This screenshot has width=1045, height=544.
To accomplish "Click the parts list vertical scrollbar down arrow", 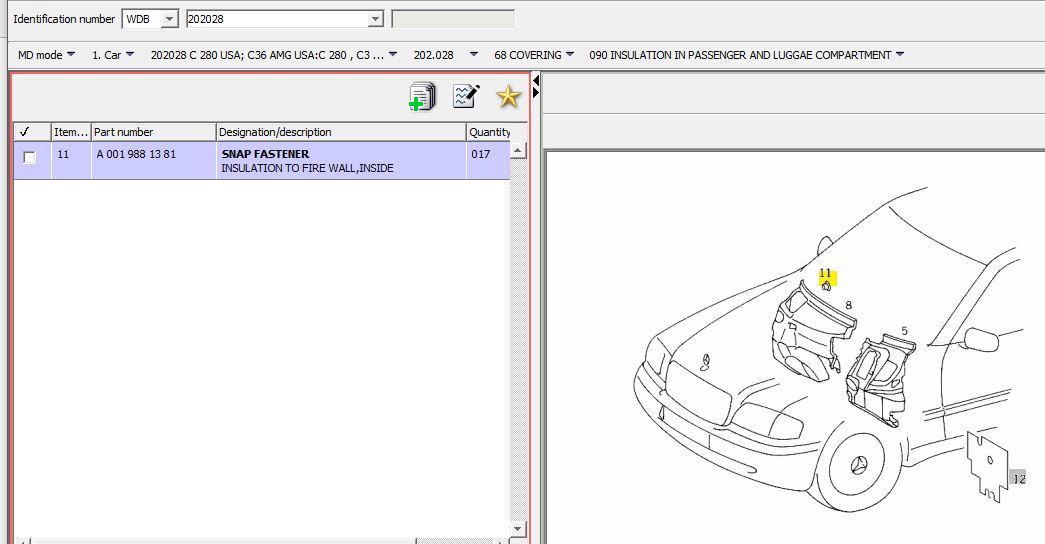I will tap(518, 528).
